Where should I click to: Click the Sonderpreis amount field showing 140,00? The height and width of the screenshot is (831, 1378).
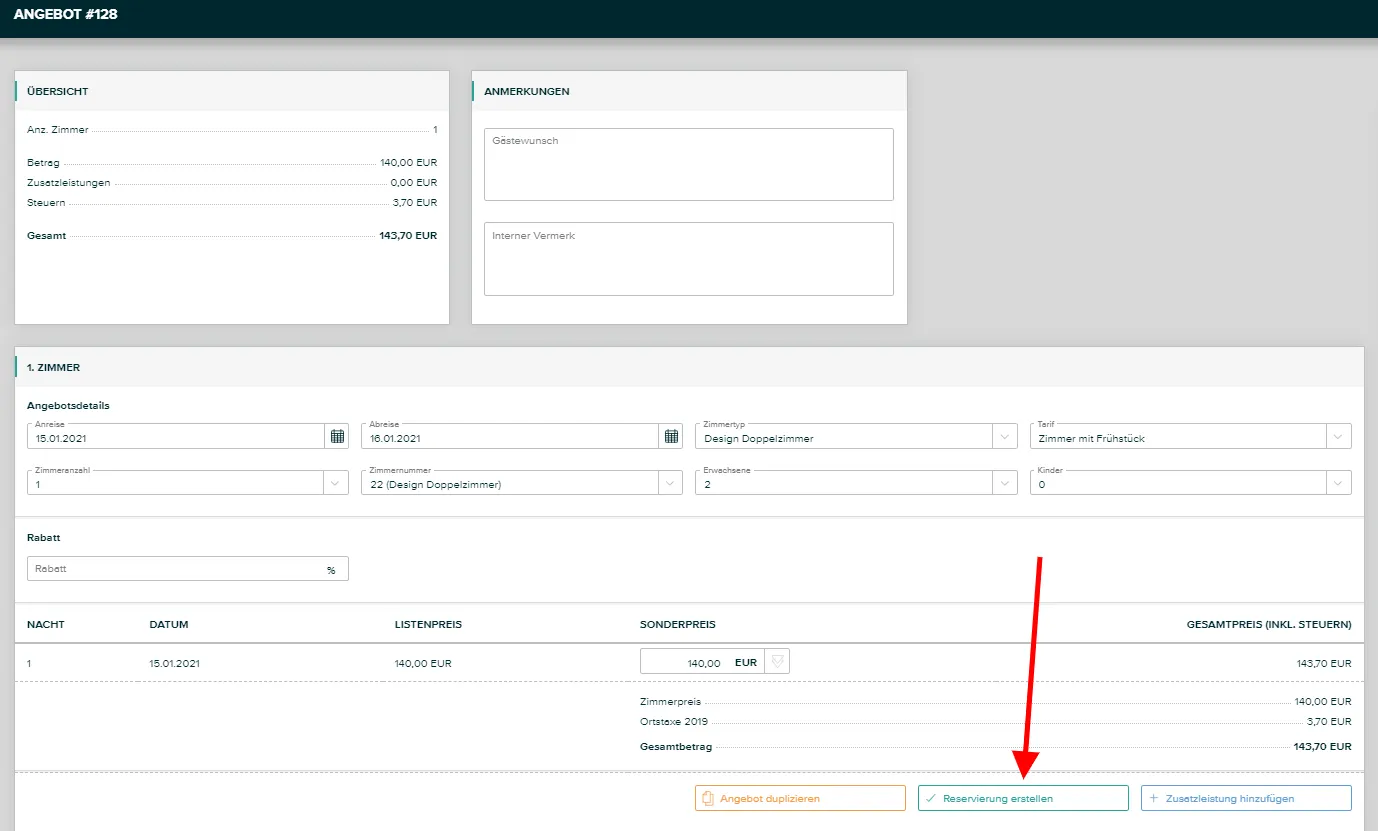pyautogui.click(x=685, y=662)
